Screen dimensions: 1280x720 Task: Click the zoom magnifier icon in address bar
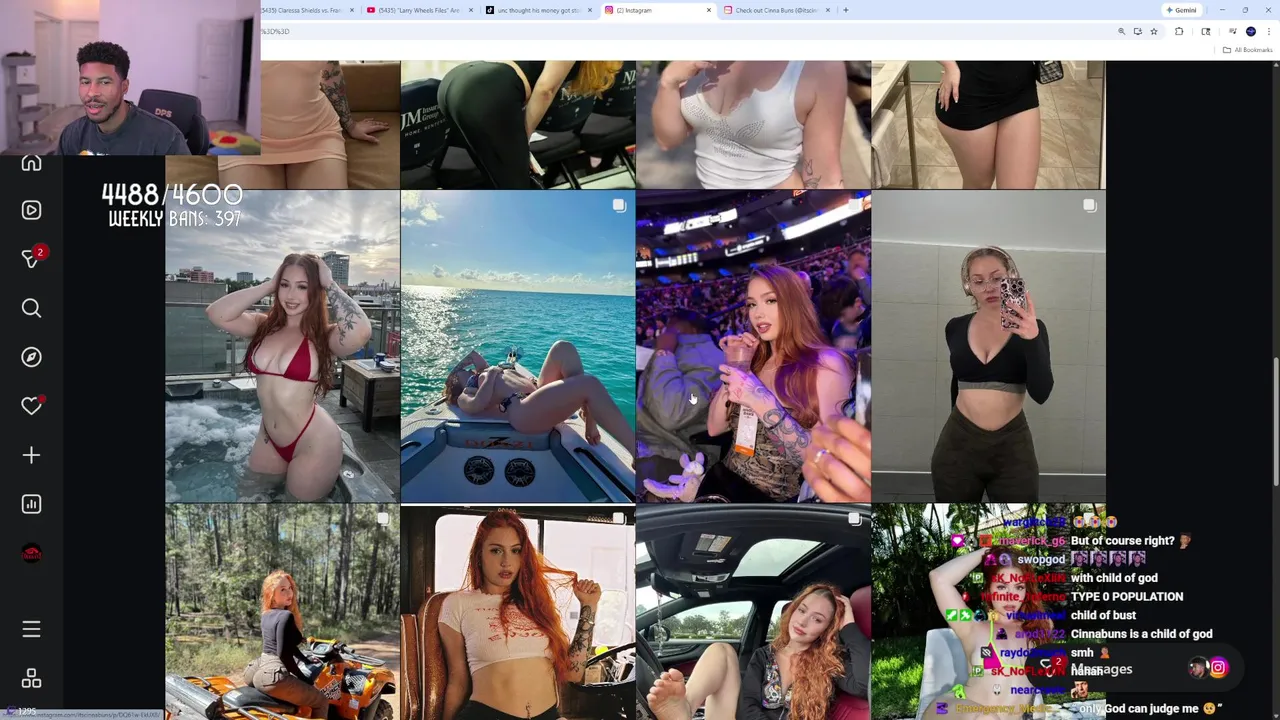pyautogui.click(x=1121, y=32)
